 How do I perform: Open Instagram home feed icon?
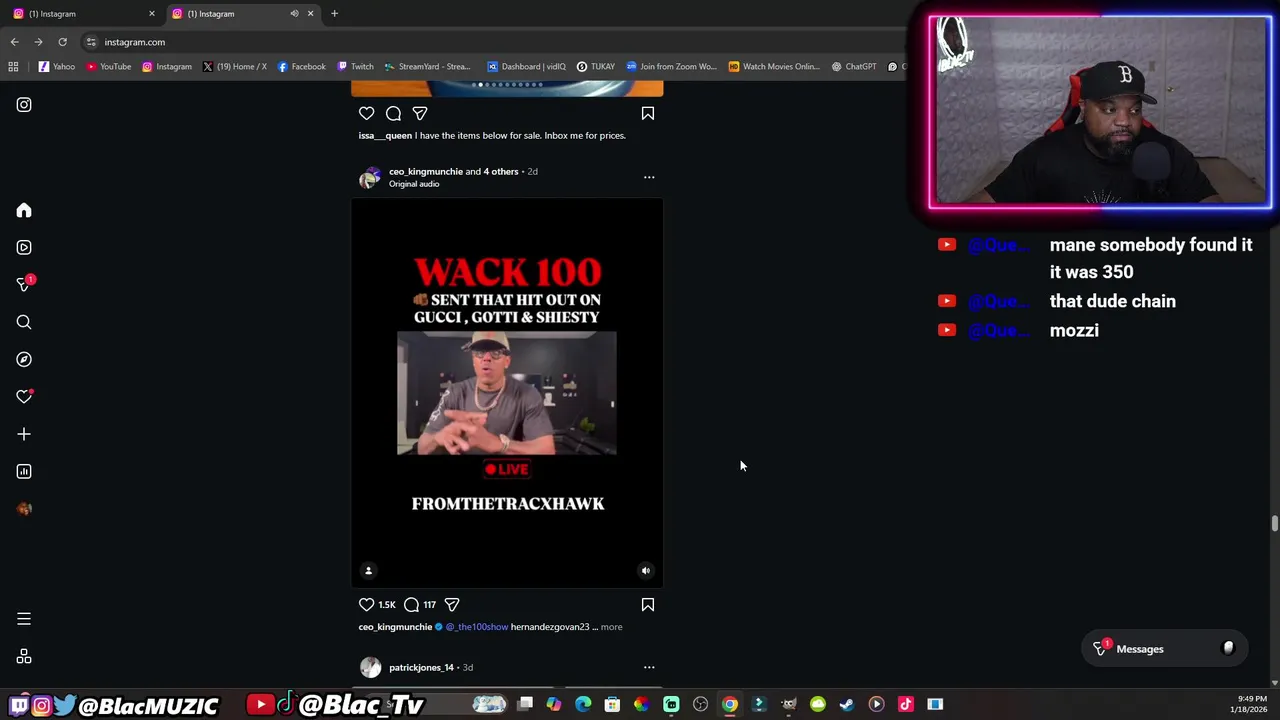24,210
